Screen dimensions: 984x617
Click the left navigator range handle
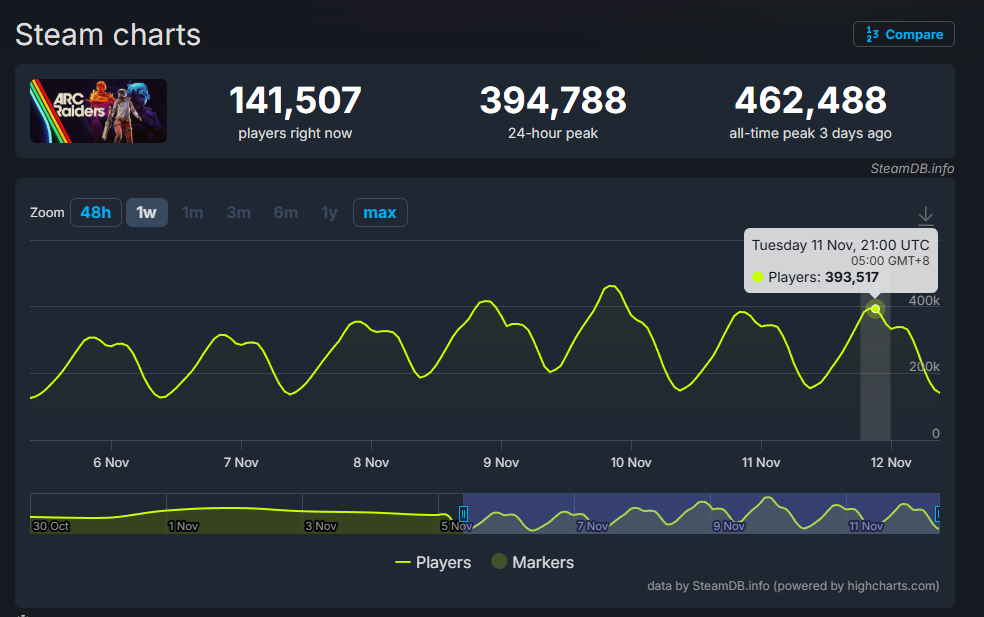[x=463, y=514]
